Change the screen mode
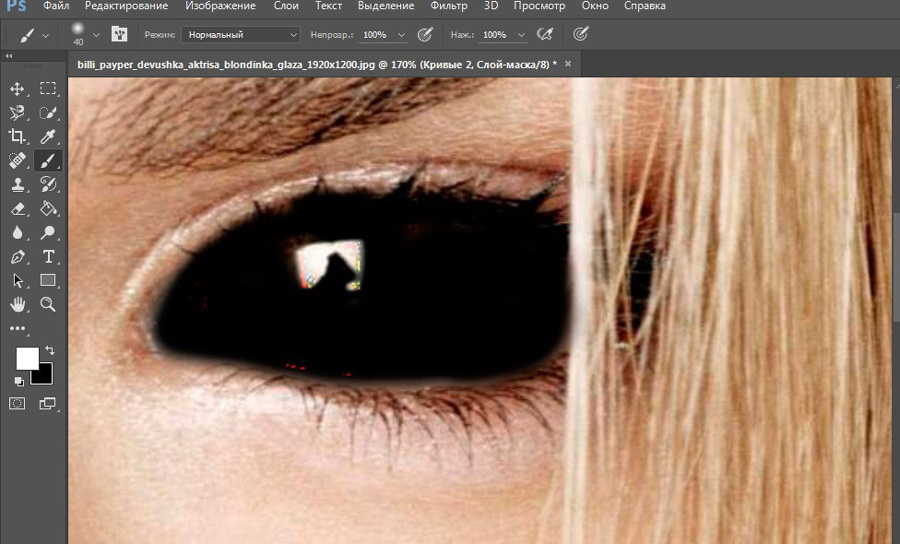This screenshot has width=900, height=544. pyautogui.click(x=48, y=404)
